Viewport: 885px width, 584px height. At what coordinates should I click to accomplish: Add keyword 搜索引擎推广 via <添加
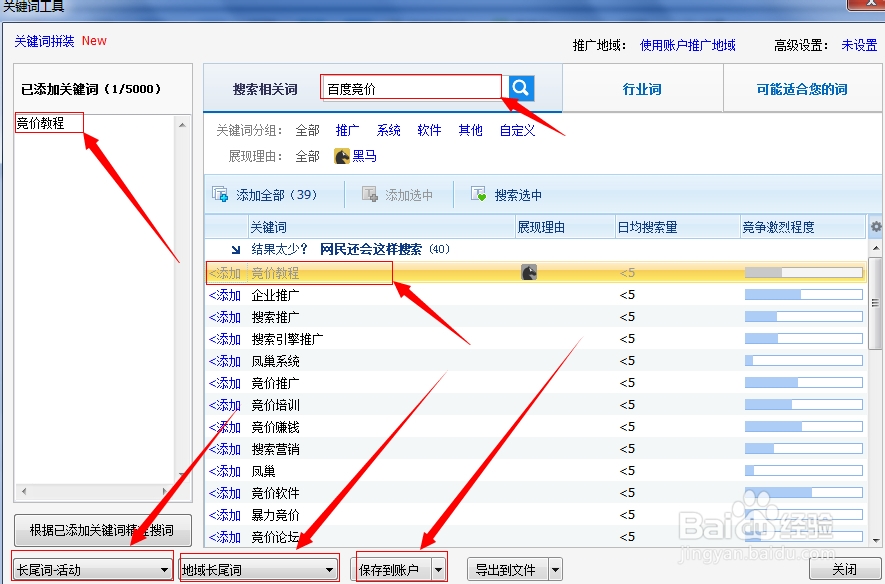[x=225, y=339]
